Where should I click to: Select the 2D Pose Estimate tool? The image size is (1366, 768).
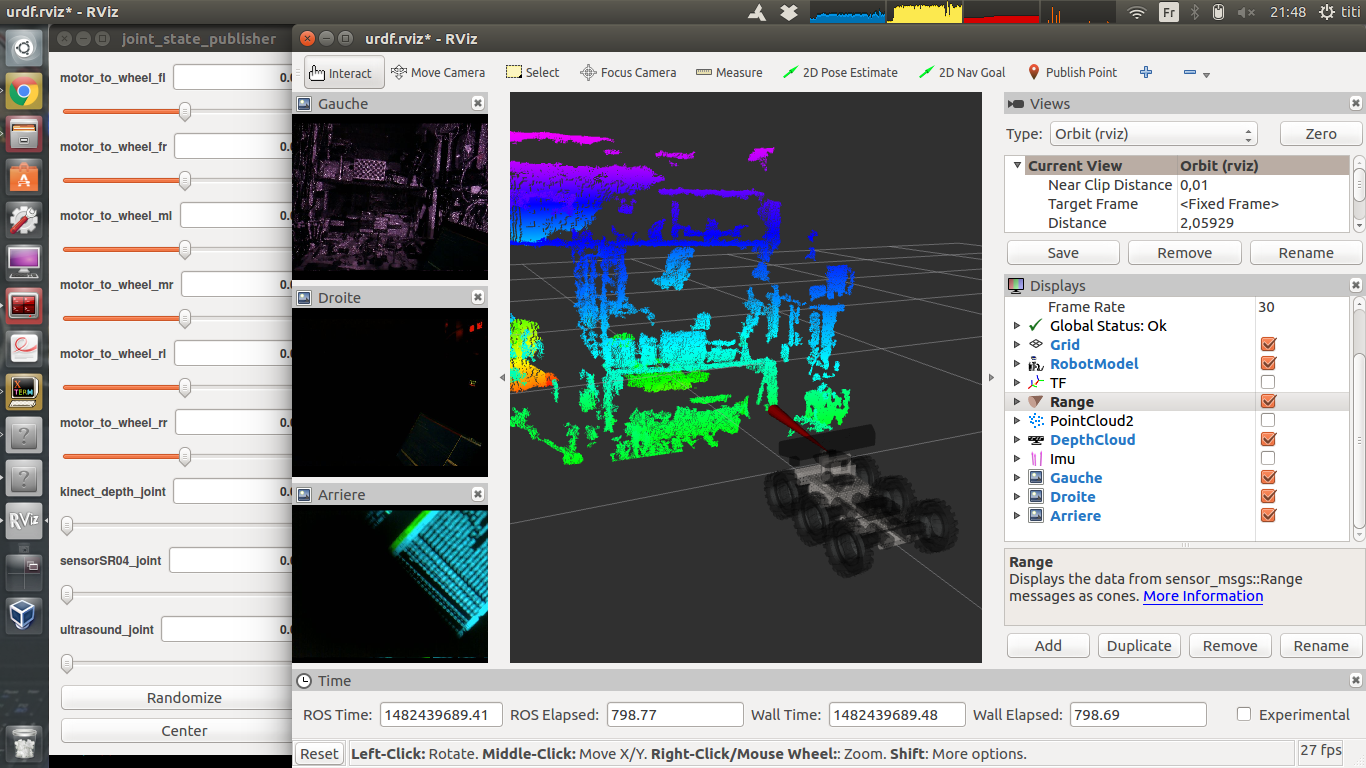coord(840,73)
